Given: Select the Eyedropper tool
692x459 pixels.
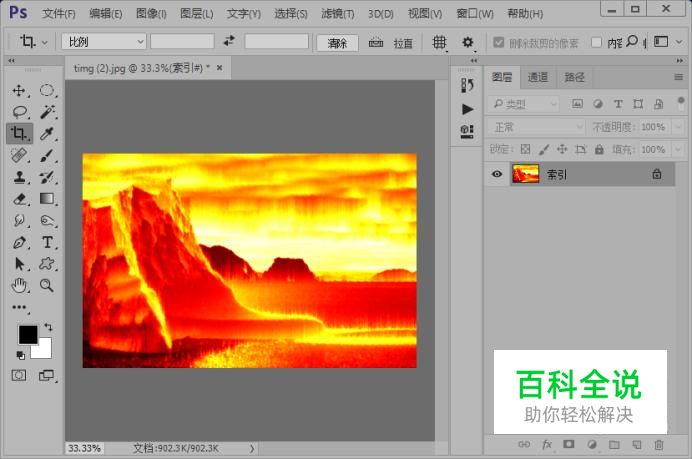Looking at the screenshot, I should (x=47, y=133).
